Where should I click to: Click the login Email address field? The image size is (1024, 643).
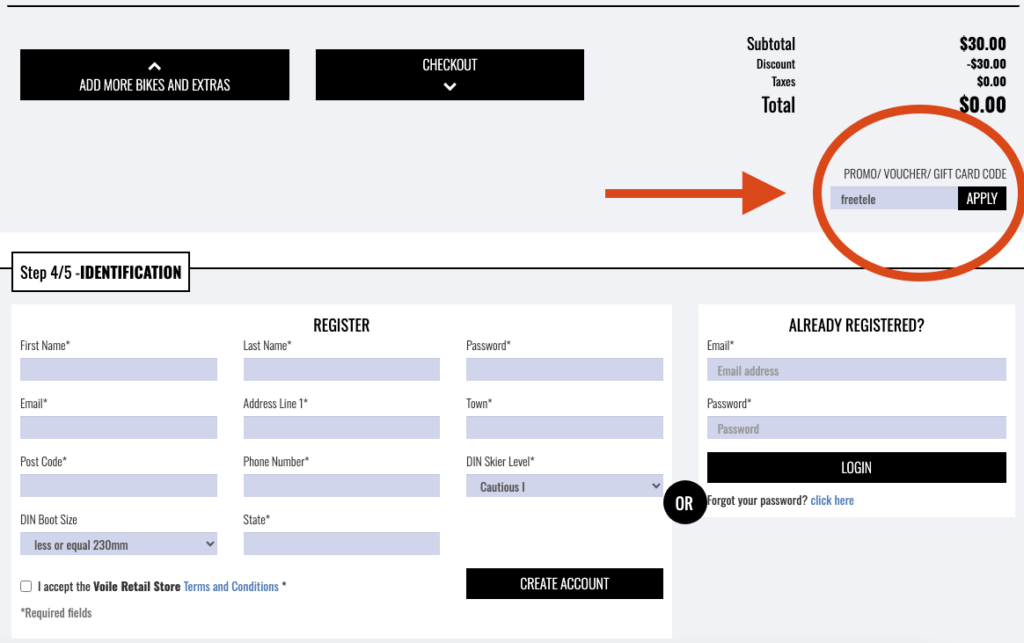856,370
